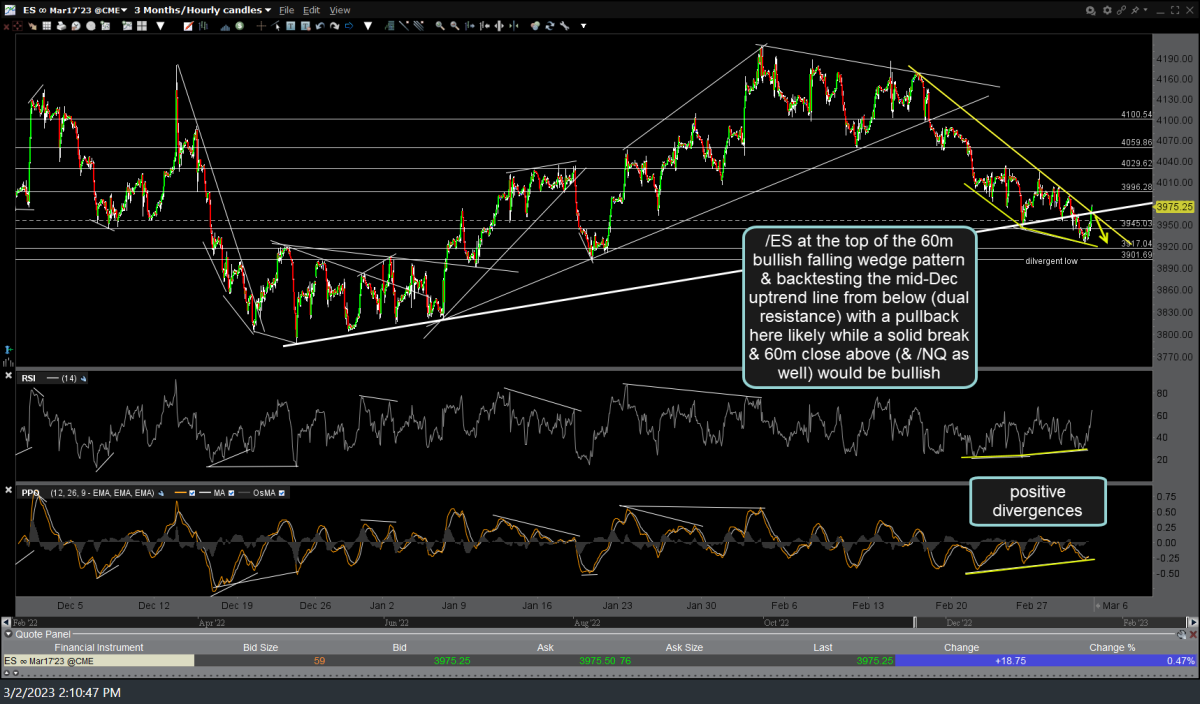Collapse the Quote Panel at bottom left

coord(8,633)
